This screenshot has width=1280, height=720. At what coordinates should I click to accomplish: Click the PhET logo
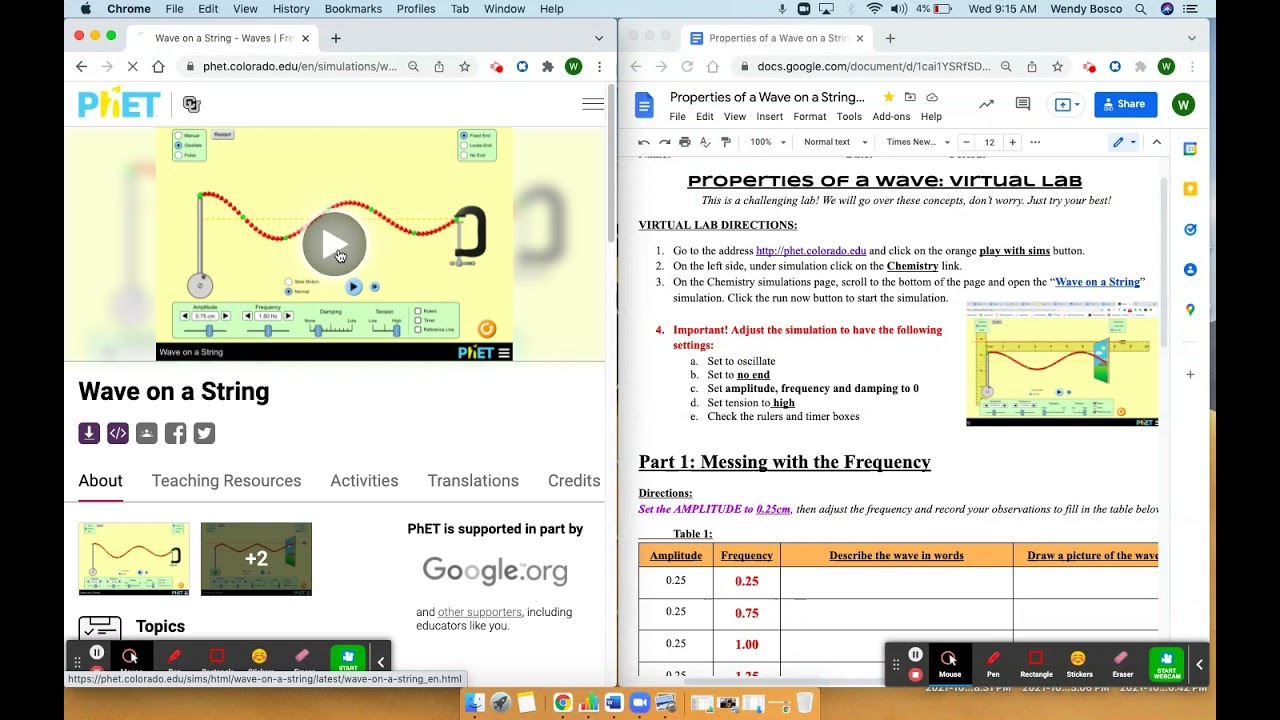click(x=119, y=103)
